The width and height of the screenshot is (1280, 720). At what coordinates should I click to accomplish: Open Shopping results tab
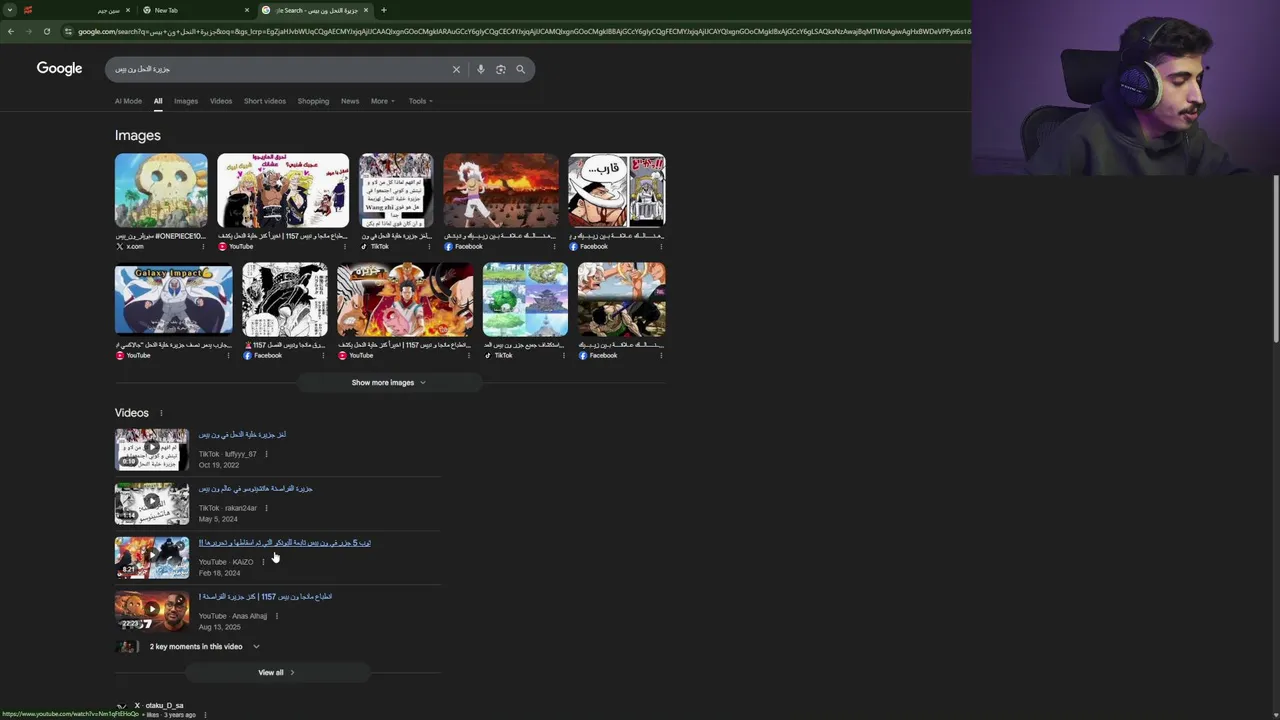pos(313,101)
